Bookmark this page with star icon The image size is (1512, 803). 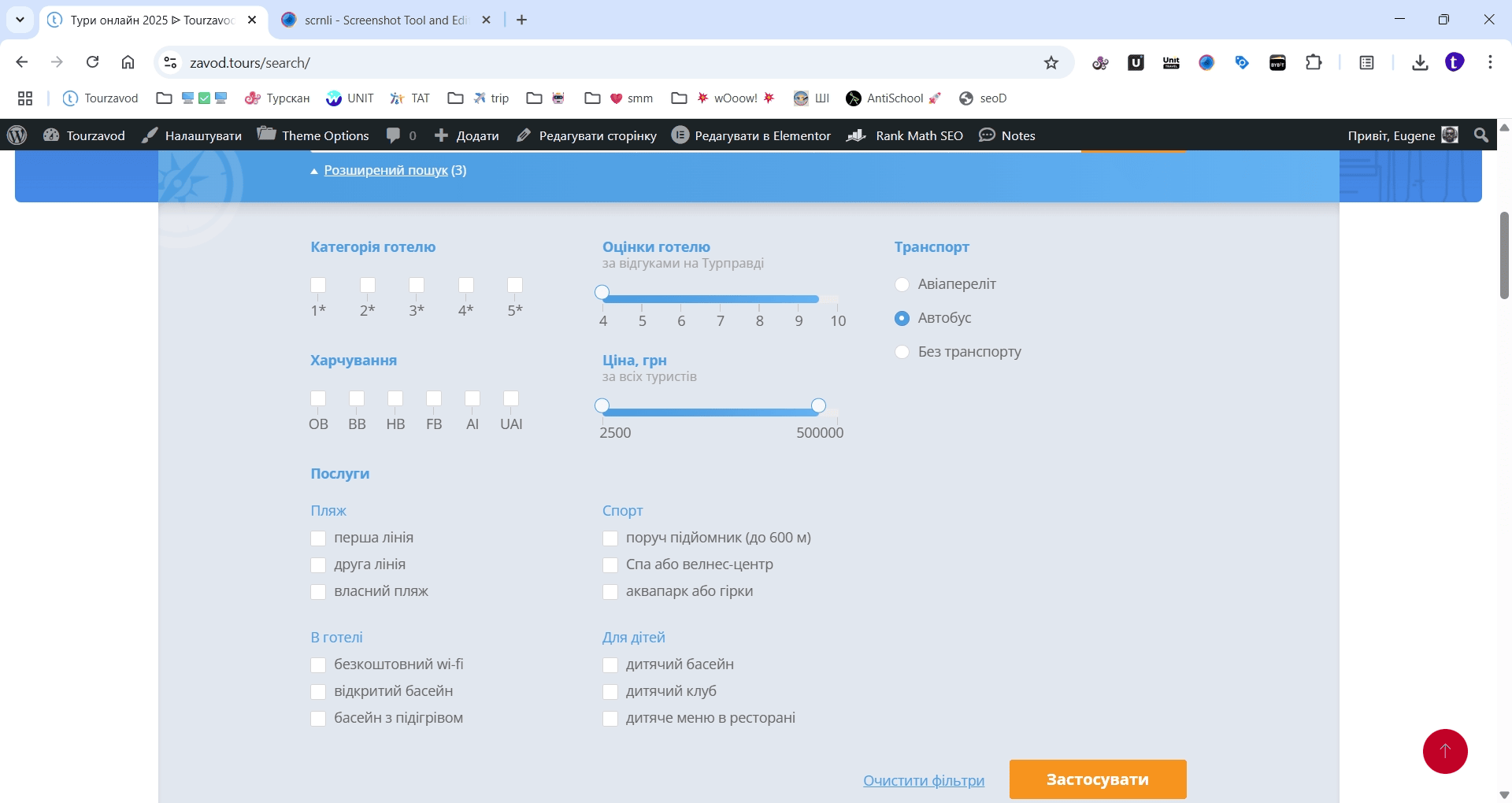(1051, 63)
